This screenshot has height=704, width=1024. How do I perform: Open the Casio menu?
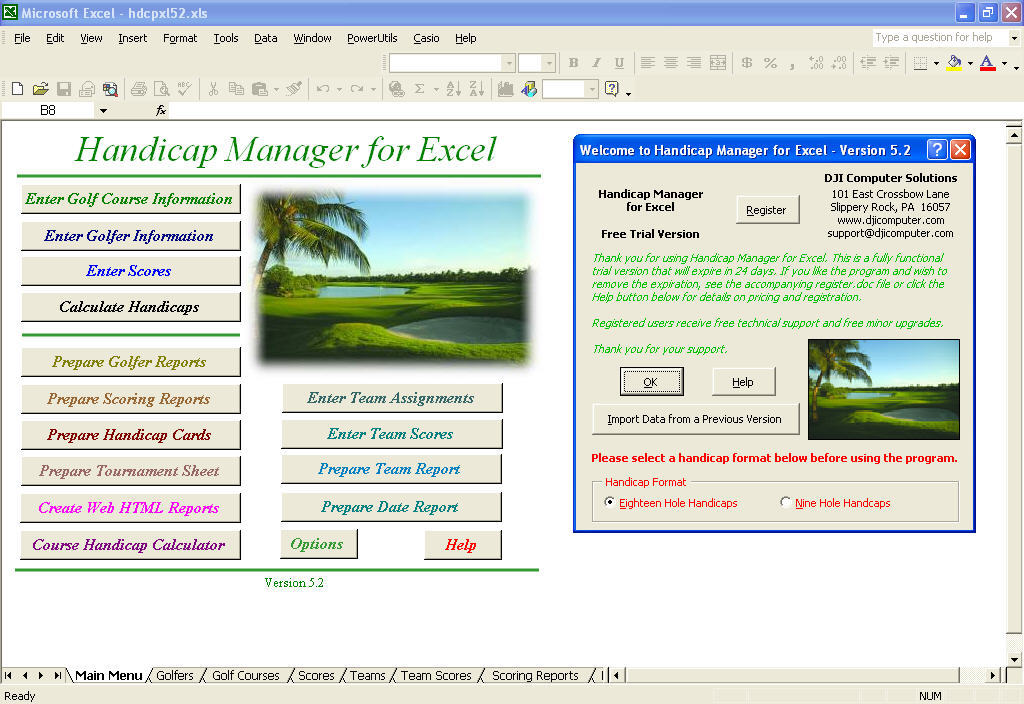pos(426,38)
